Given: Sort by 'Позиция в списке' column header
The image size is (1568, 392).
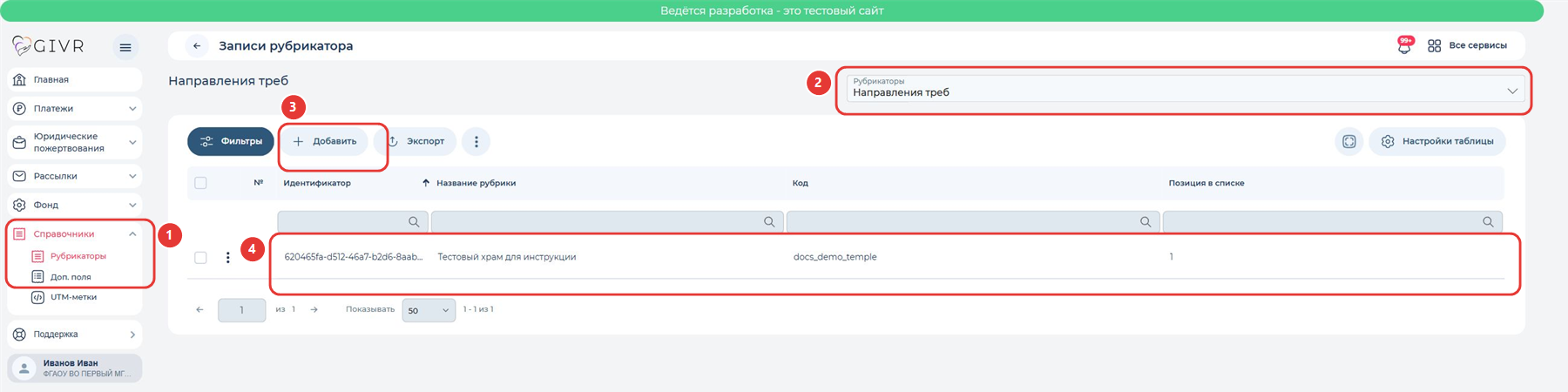Looking at the screenshot, I should coord(1206,183).
